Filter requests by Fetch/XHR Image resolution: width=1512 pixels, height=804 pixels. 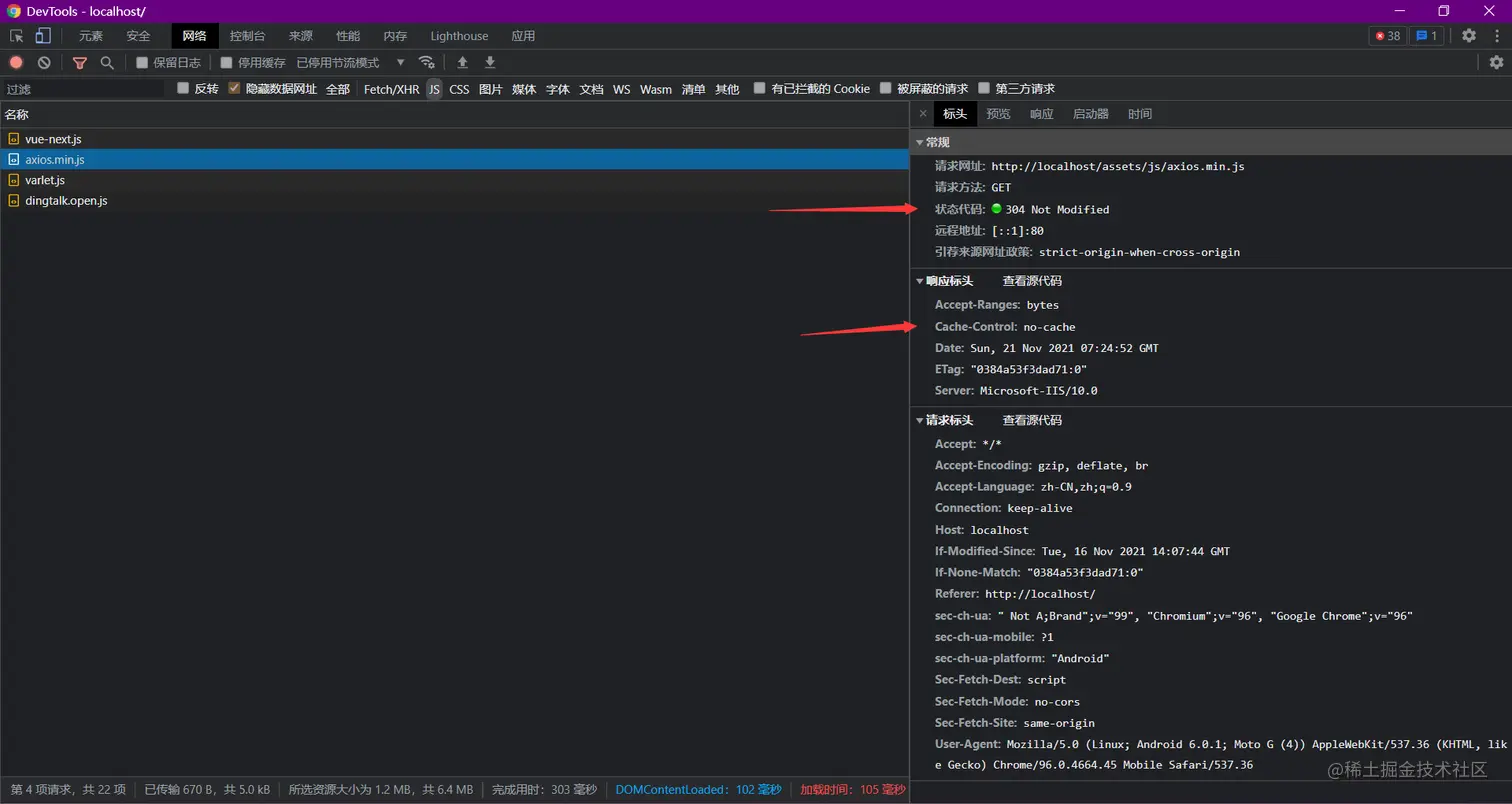(392, 89)
